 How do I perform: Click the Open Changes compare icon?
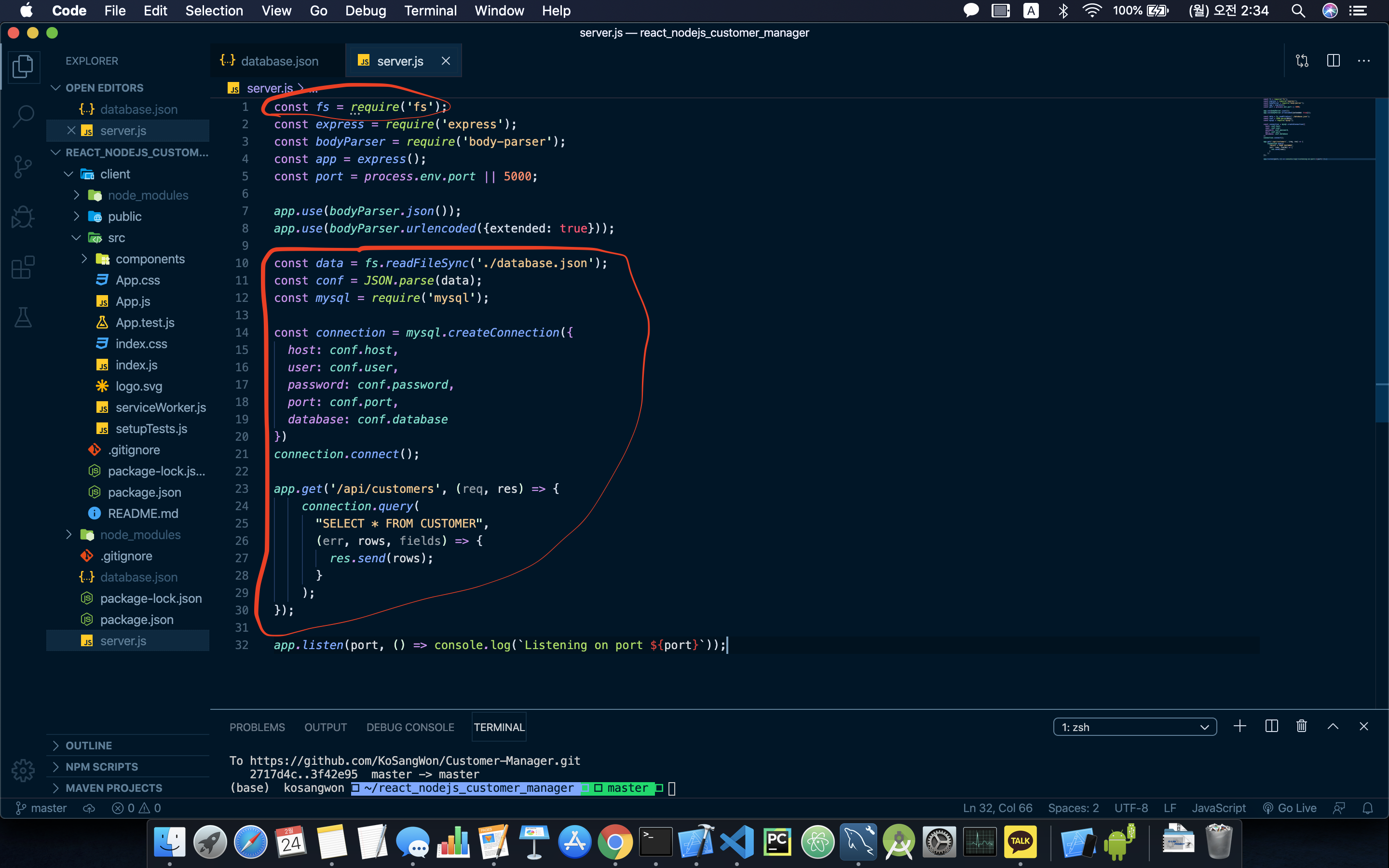(1302, 61)
